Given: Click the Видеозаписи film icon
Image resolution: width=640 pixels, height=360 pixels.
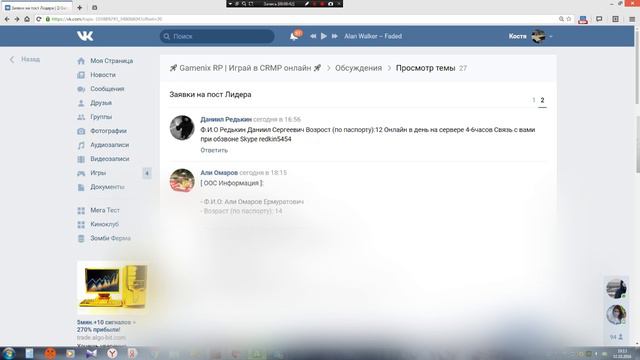Looking at the screenshot, I should click(81, 159).
